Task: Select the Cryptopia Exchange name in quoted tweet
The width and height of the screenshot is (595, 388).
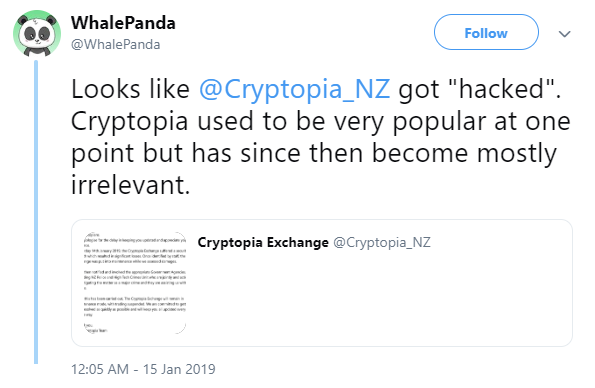Action: coord(263,242)
